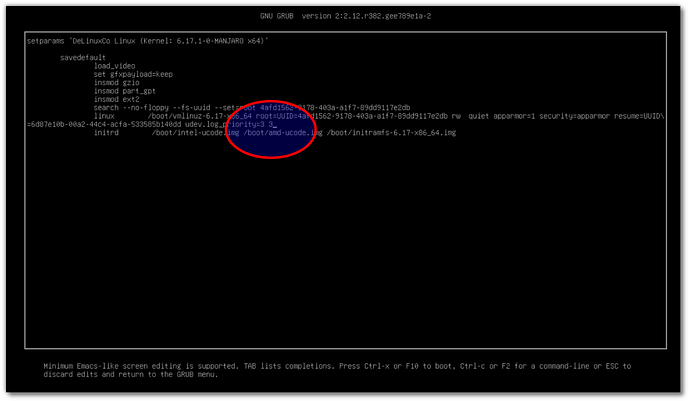Click the 'insmod gzio' line
The width and height of the screenshot is (690, 401).
pyautogui.click(x=117, y=83)
